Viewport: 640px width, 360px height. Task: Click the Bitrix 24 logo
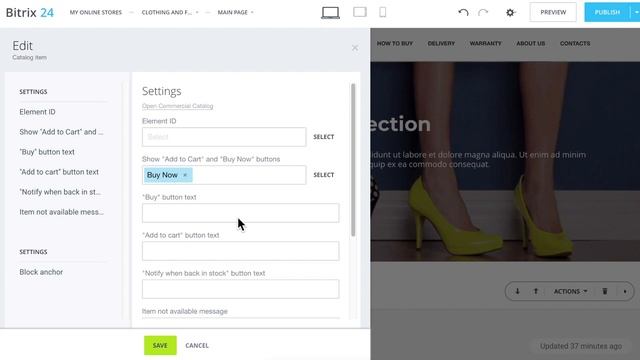click(30, 13)
